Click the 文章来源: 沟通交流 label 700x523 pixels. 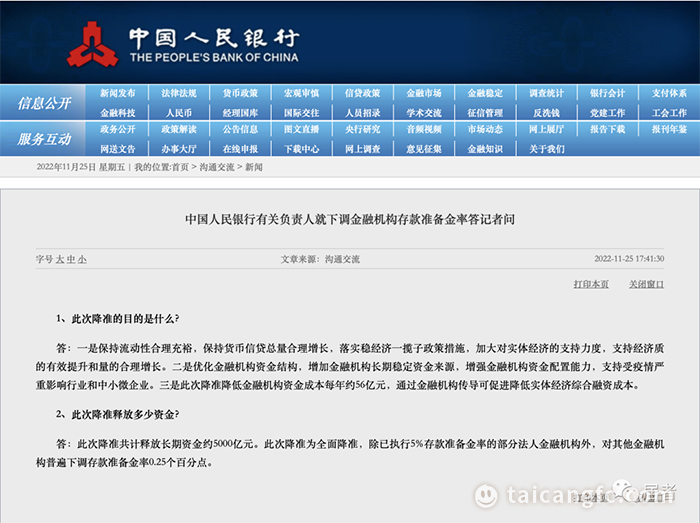tap(320, 259)
